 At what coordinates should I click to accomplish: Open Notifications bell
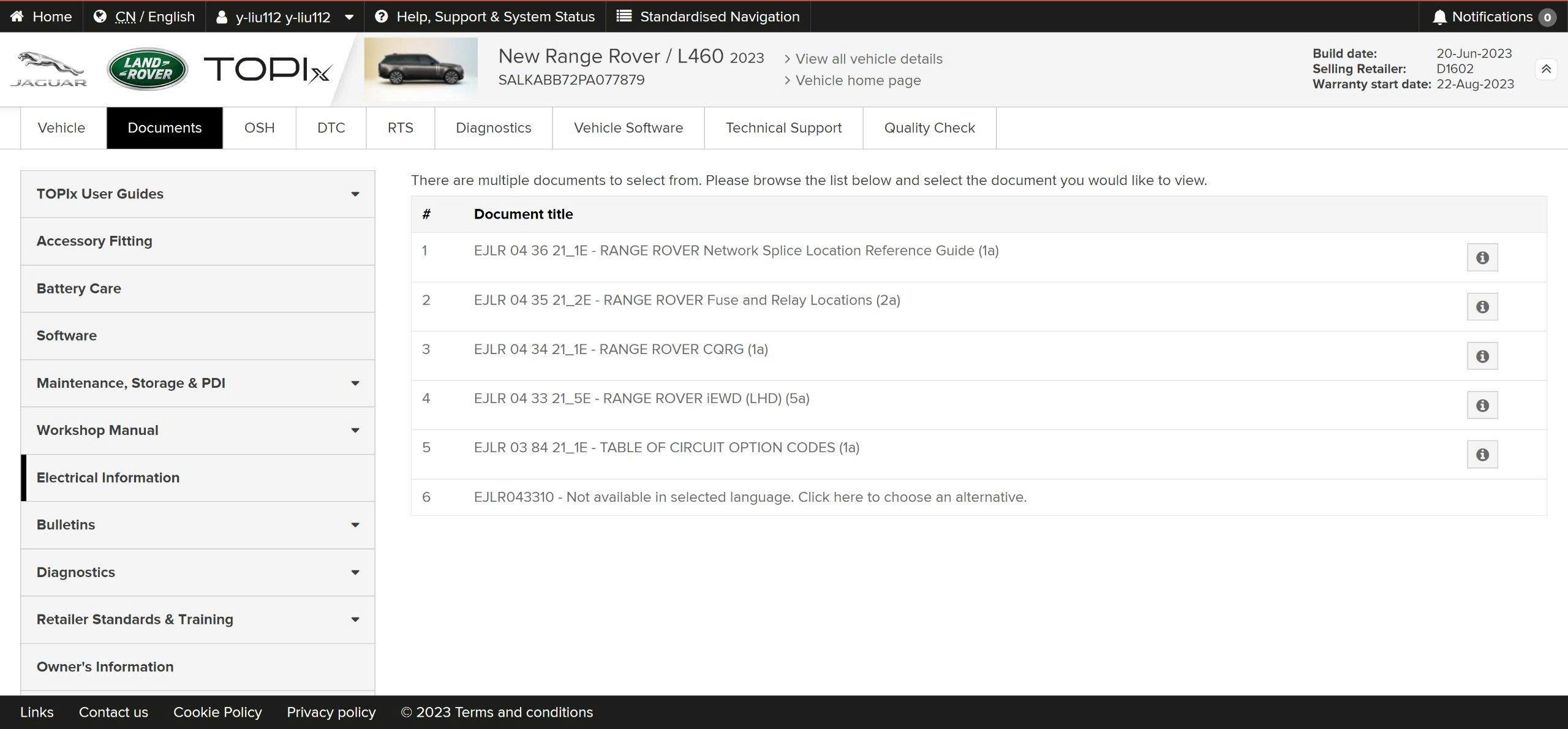click(1439, 17)
